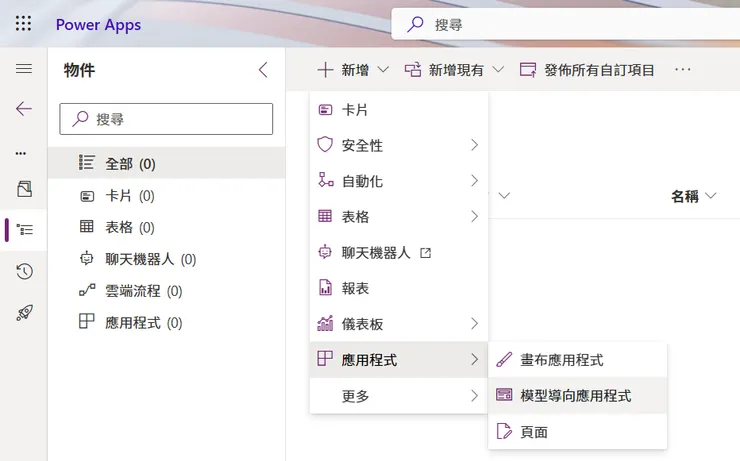Click the 雲端流程 flow icon in tree

pyautogui.click(x=87, y=290)
